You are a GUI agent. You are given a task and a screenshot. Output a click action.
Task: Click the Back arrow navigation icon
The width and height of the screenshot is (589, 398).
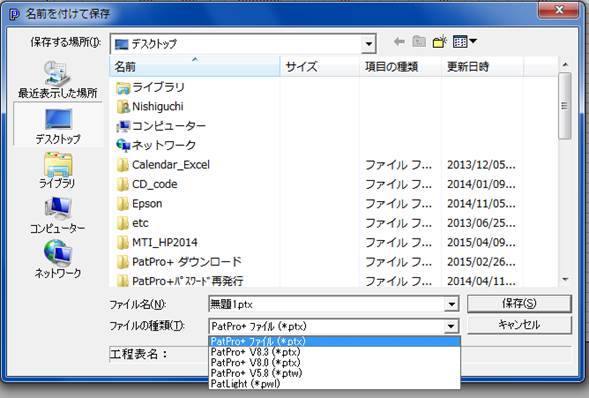399,42
